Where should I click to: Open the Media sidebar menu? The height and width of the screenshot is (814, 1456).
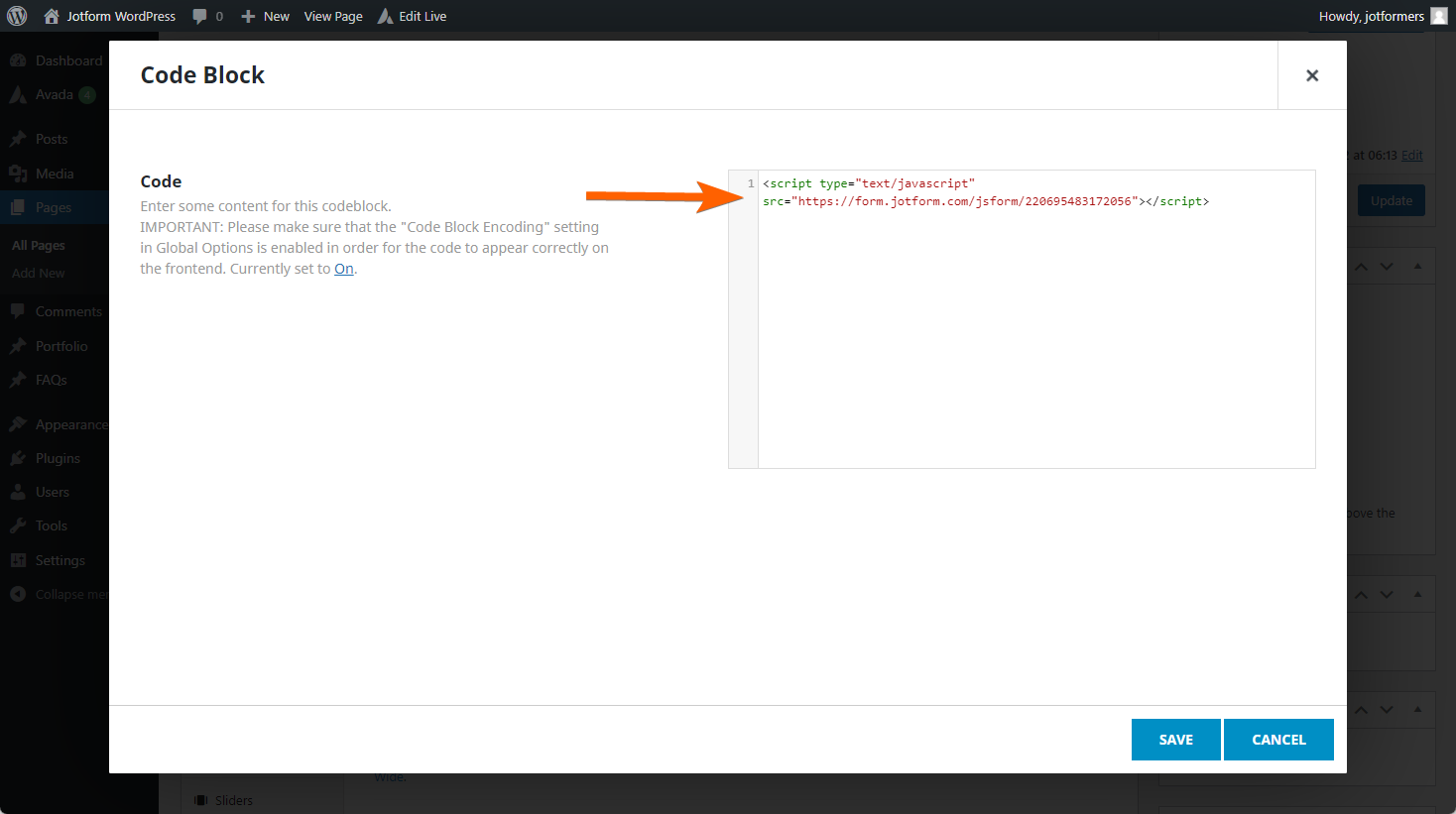click(x=55, y=174)
